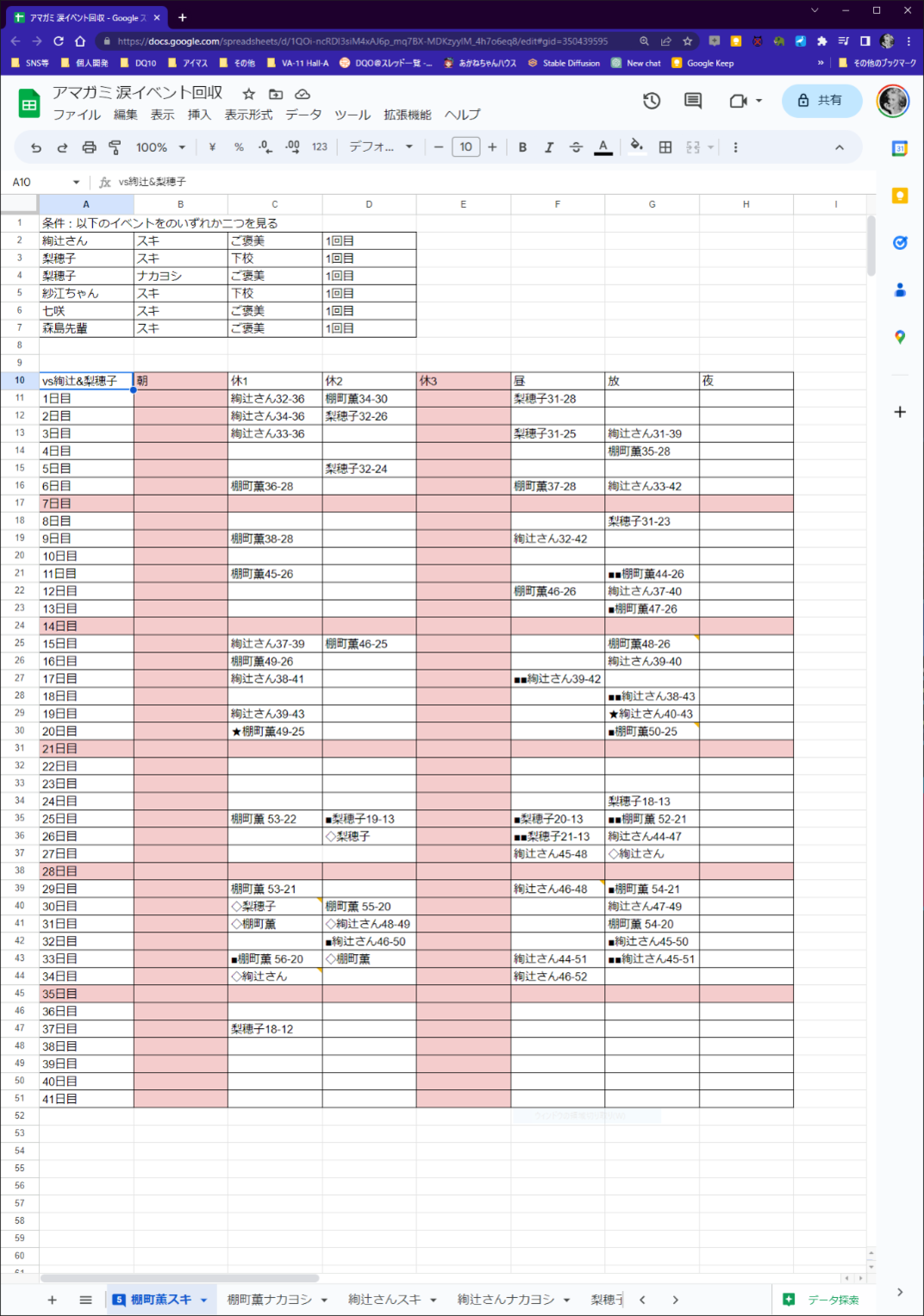Expand the Name Box dropdown arrow
Viewport: 924px width, 1316px height.
pyautogui.click(x=77, y=182)
